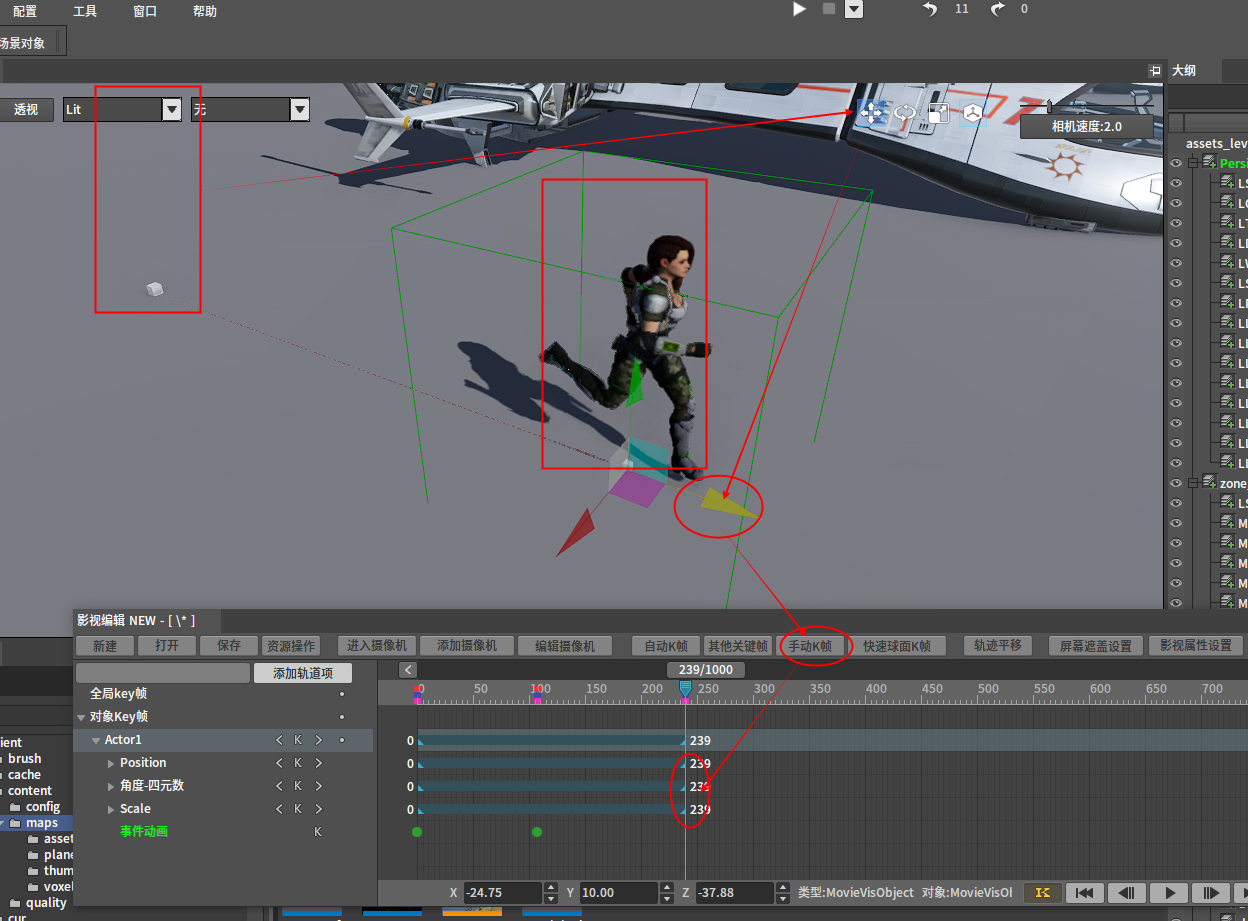
Task: Select the scale gizmo tool in viewport
Action: tap(938, 113)
